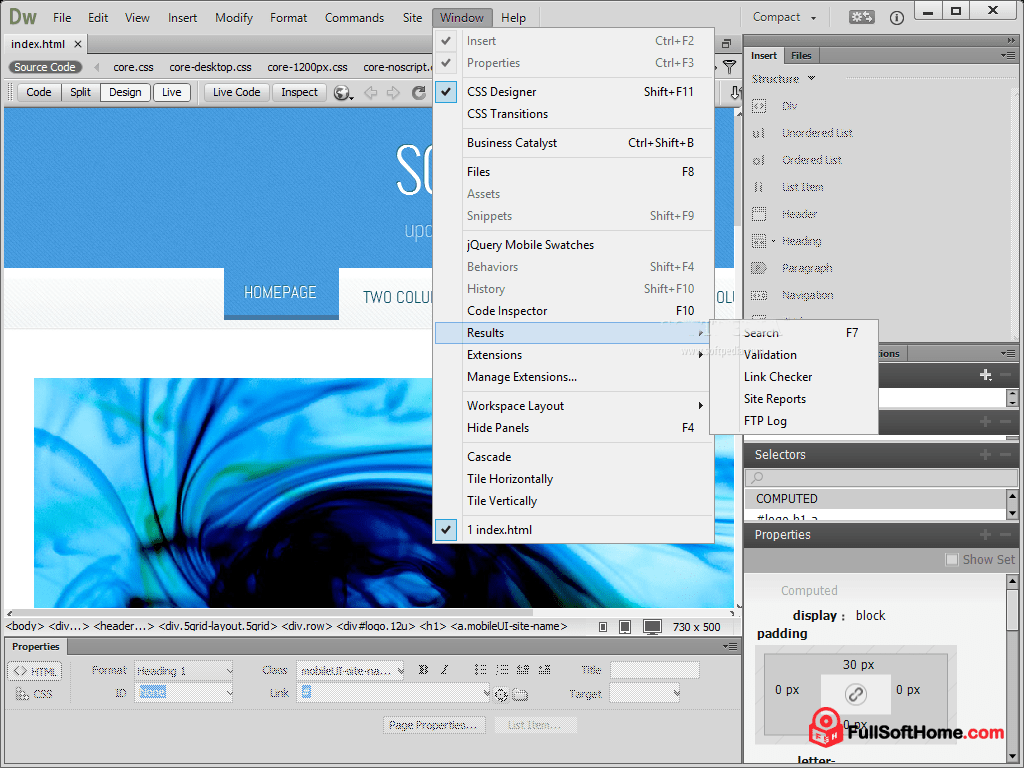Open the Compact workspace dropdown
Image resolution: width=1024 pixels, height=768 pixels.
(785, 17)
